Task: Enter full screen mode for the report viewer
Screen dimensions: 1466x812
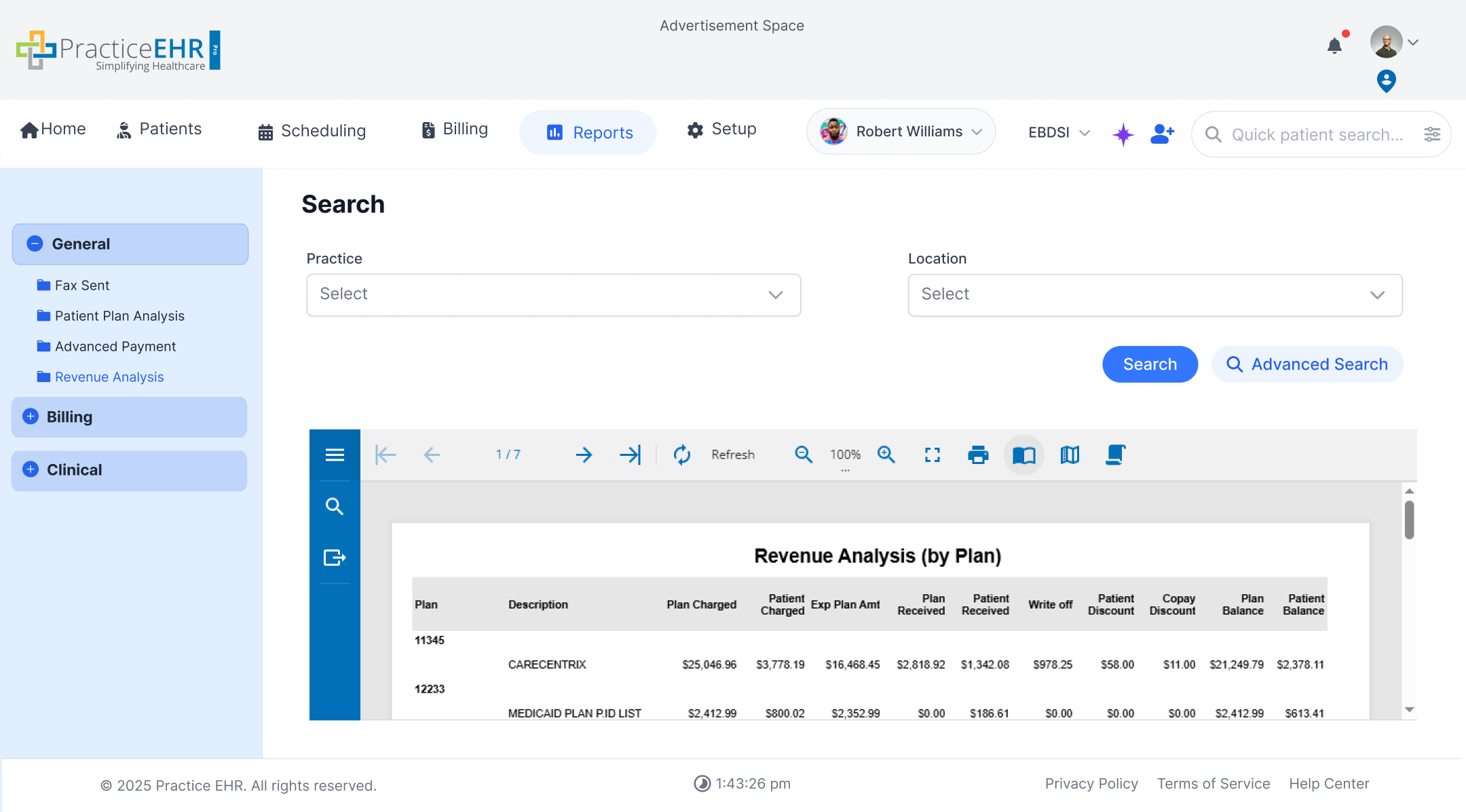Action: tap(933, 455)
